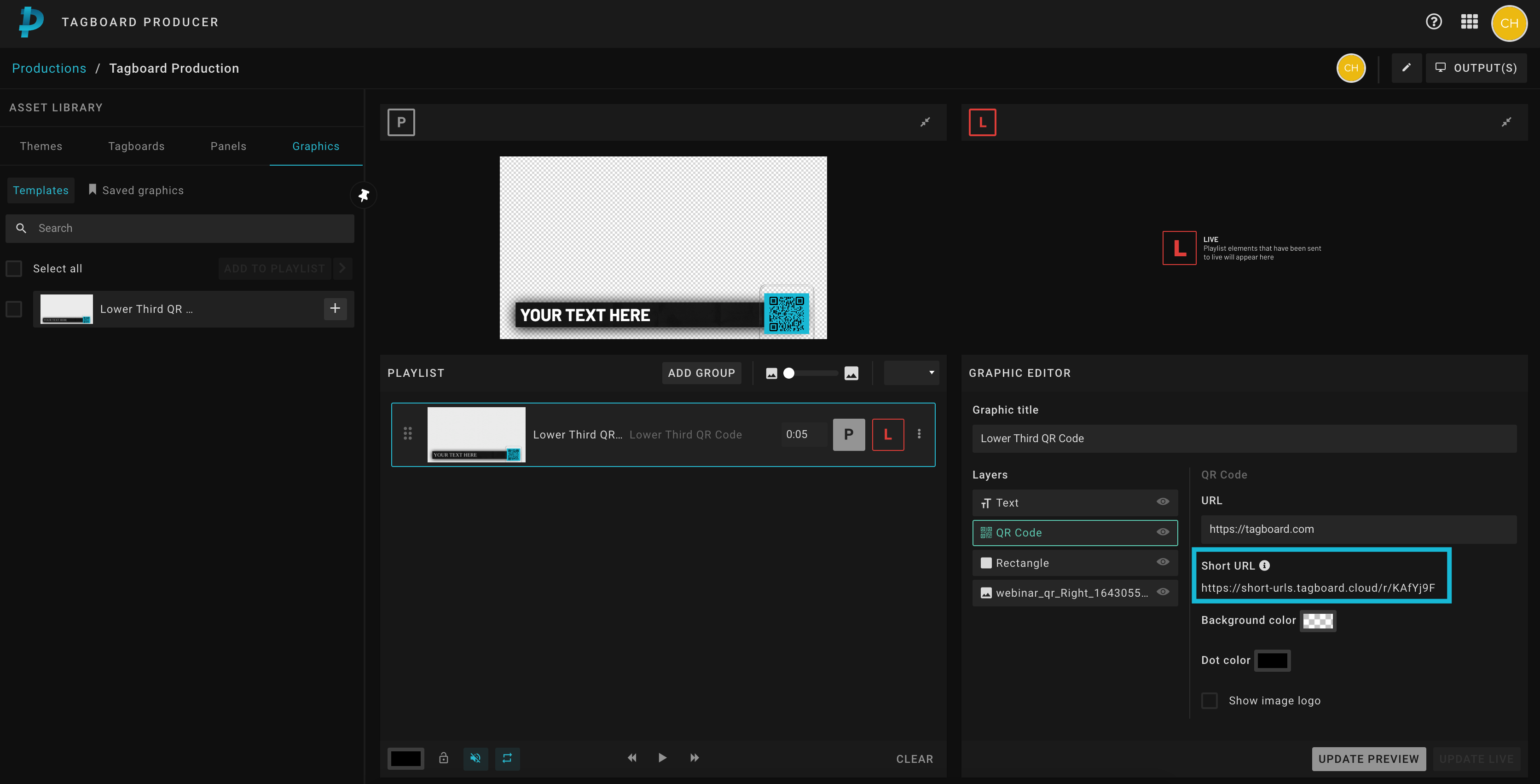The height and width of the screenshot is (784, 1540).
Task: Switch to the Panels tab
Action: point(228,146)
